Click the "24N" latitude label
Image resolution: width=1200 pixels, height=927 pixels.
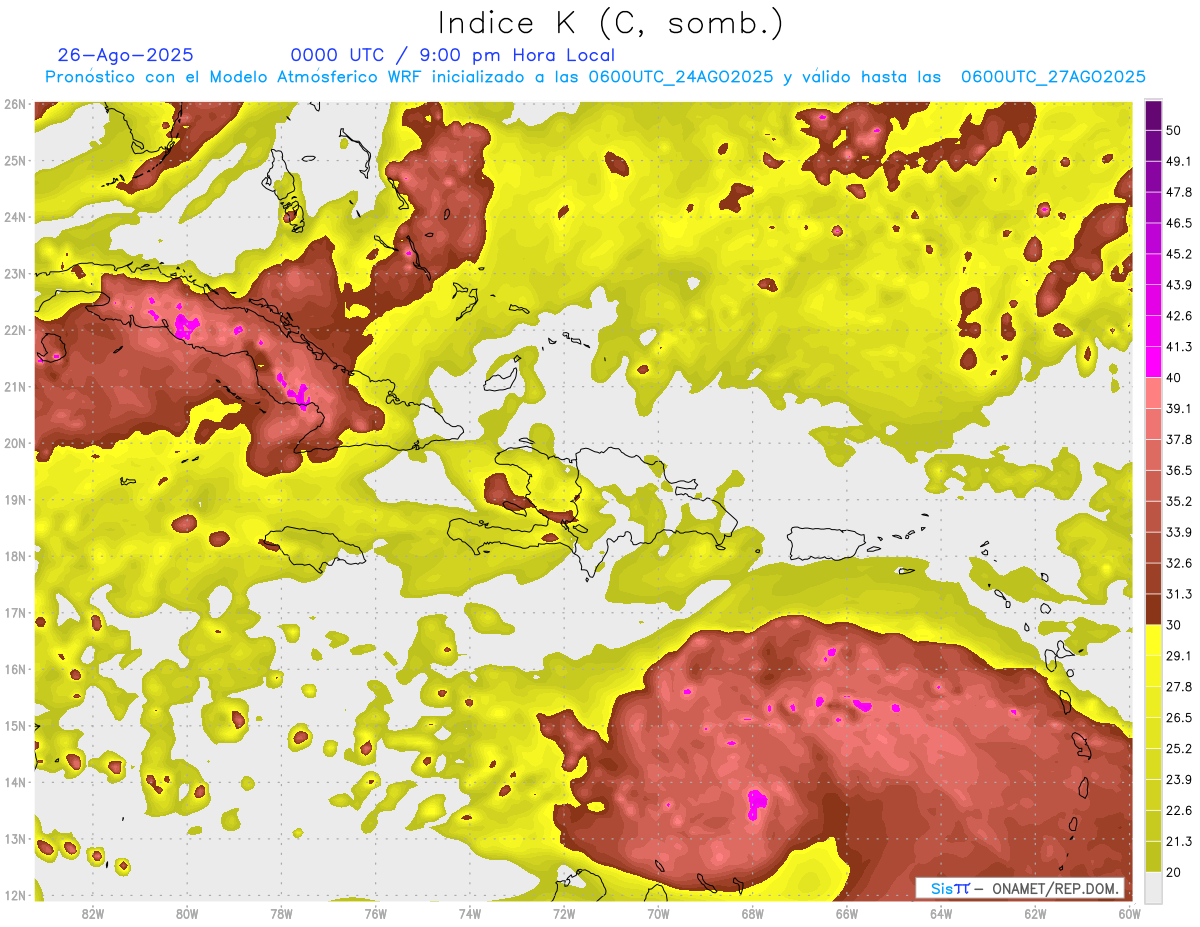[15, 217]
